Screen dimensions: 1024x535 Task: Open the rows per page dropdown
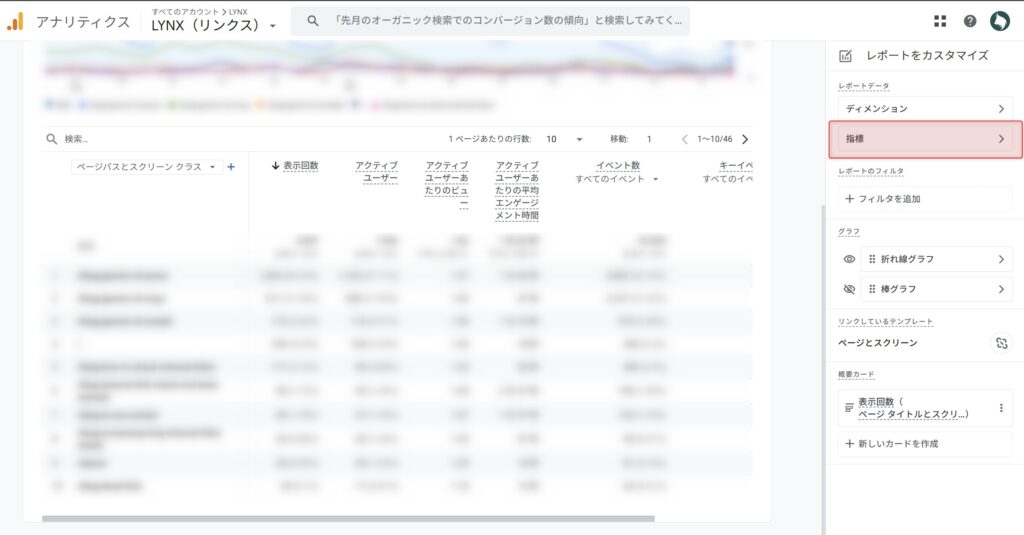(564, 139)
